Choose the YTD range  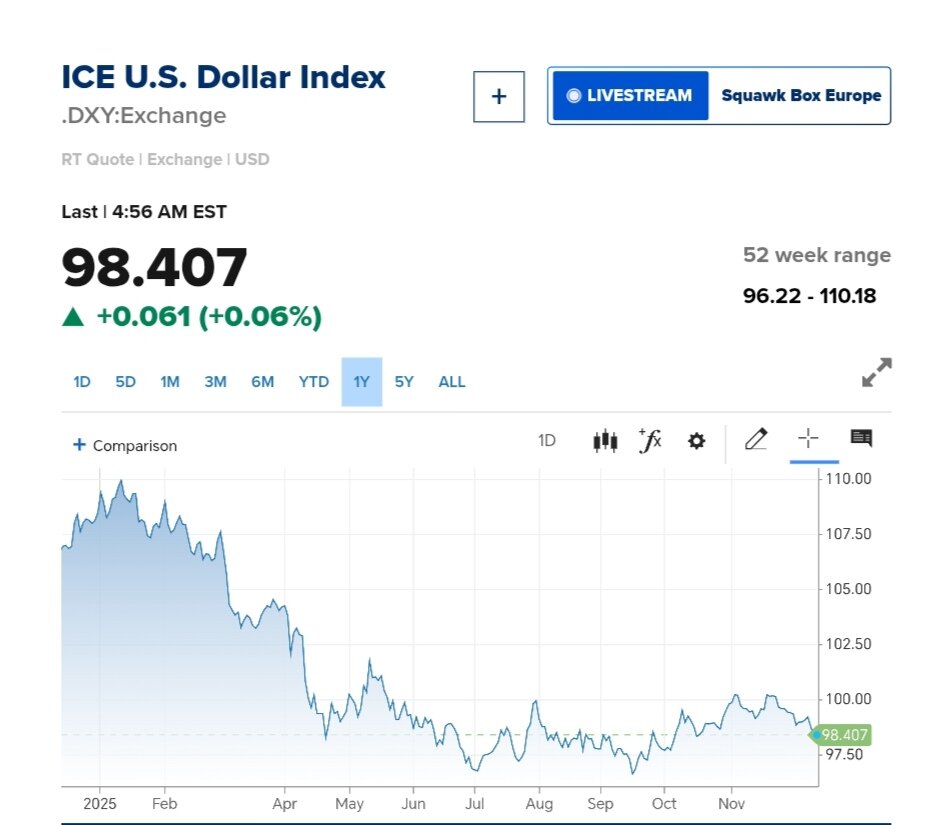(x=314, y=382)
